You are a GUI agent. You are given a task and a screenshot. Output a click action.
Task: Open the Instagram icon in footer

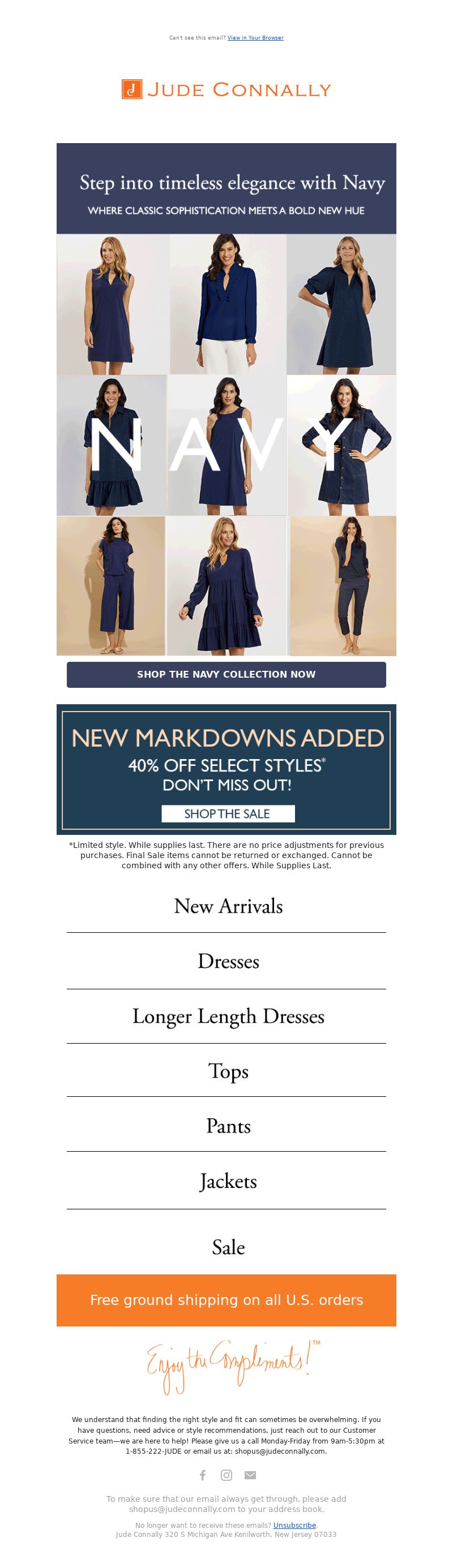(226, 1475)
